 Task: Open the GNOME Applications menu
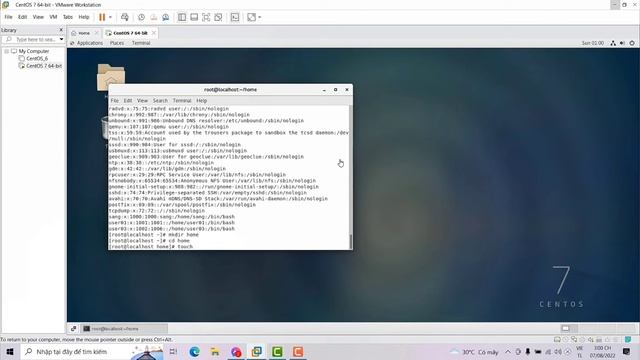89,43
